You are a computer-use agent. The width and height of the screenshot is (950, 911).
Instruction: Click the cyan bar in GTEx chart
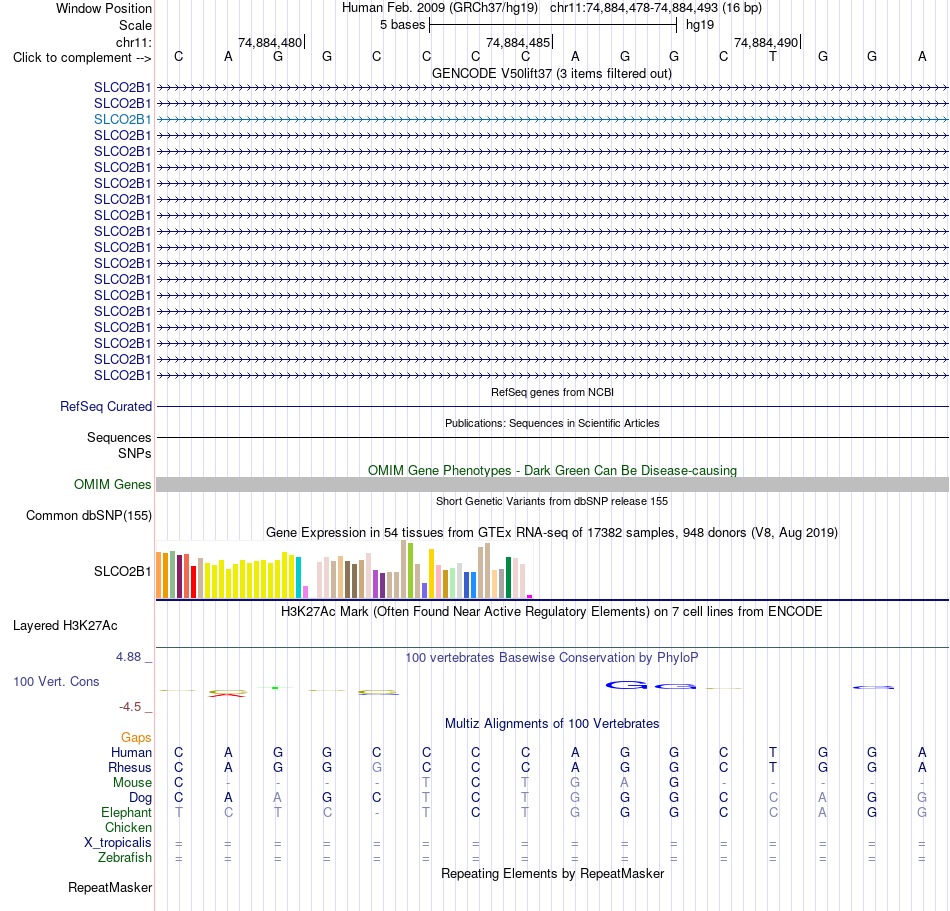(x=299, y=577)
